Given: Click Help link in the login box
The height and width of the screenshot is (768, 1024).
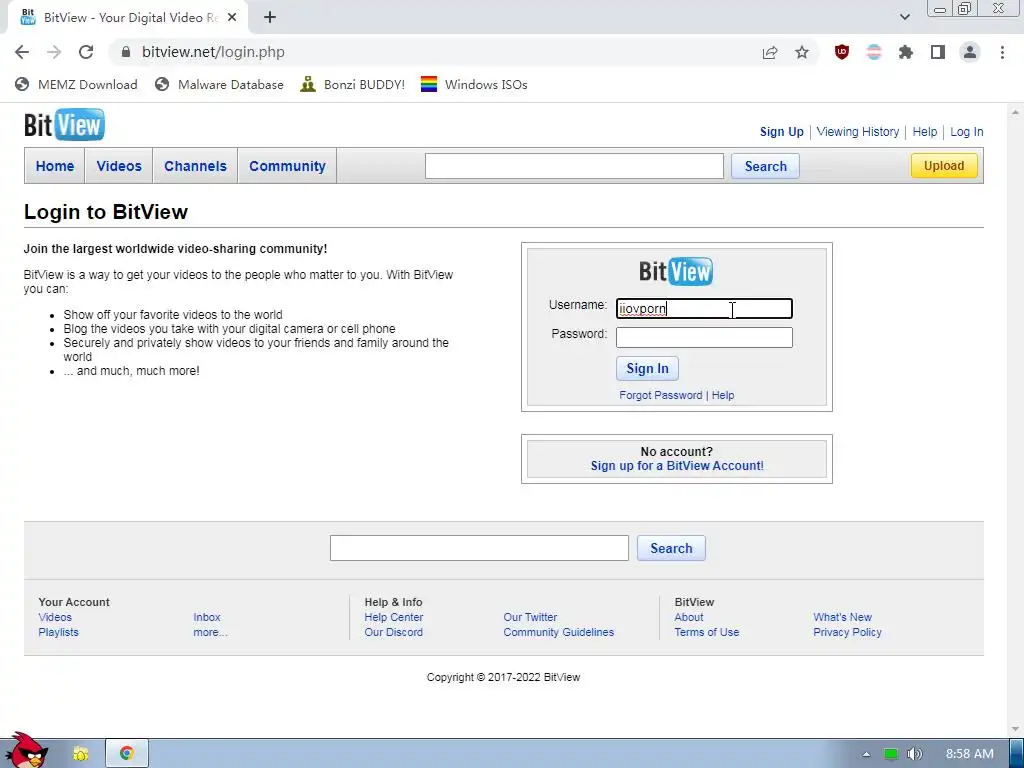Looking at the screenshot, I should 723,395.
